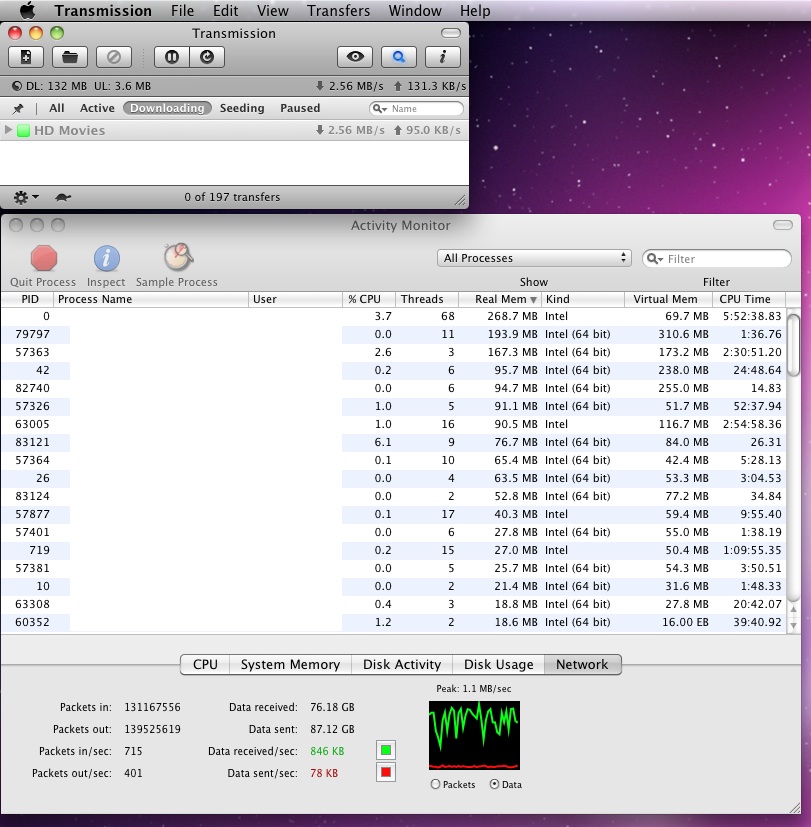
Task: Open the View menu
Action: click(x=273, y=11)
